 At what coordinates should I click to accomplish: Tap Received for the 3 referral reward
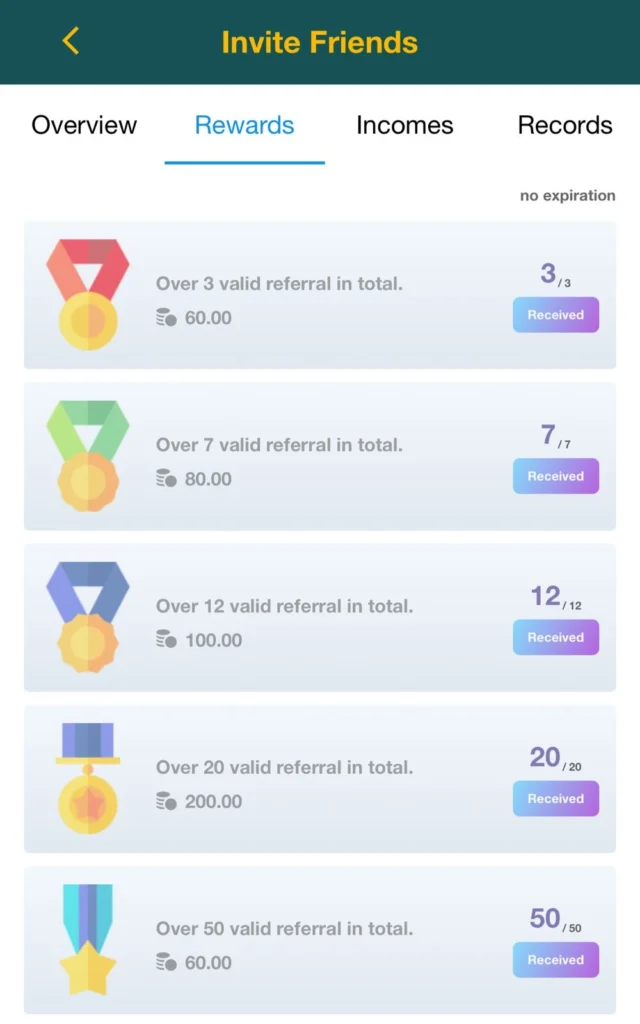tap(556, 315)
